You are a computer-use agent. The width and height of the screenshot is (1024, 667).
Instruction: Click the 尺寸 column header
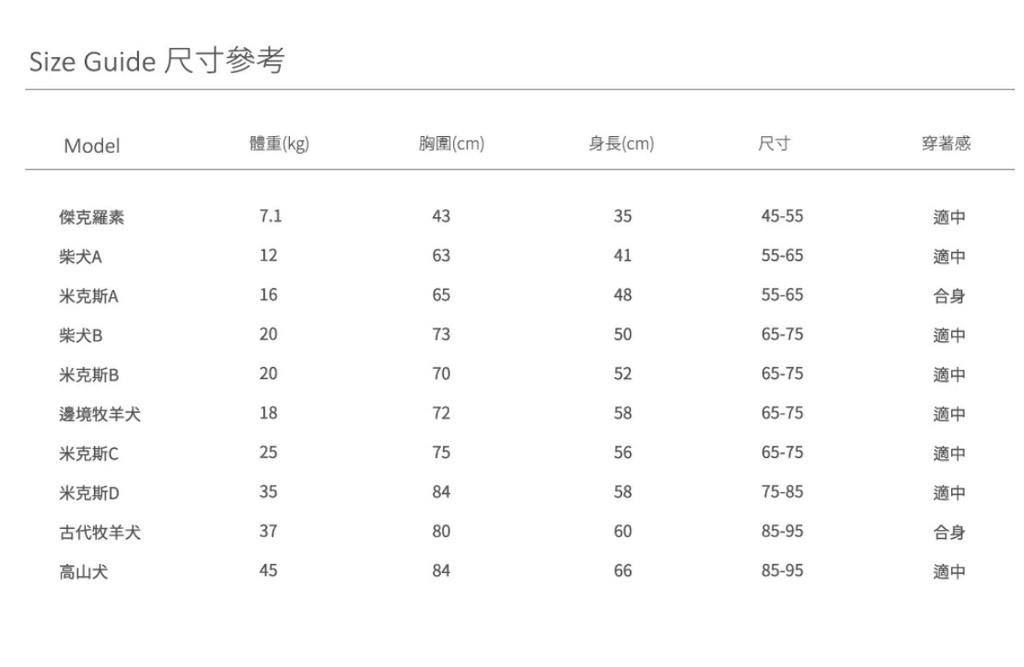[774, 145]
